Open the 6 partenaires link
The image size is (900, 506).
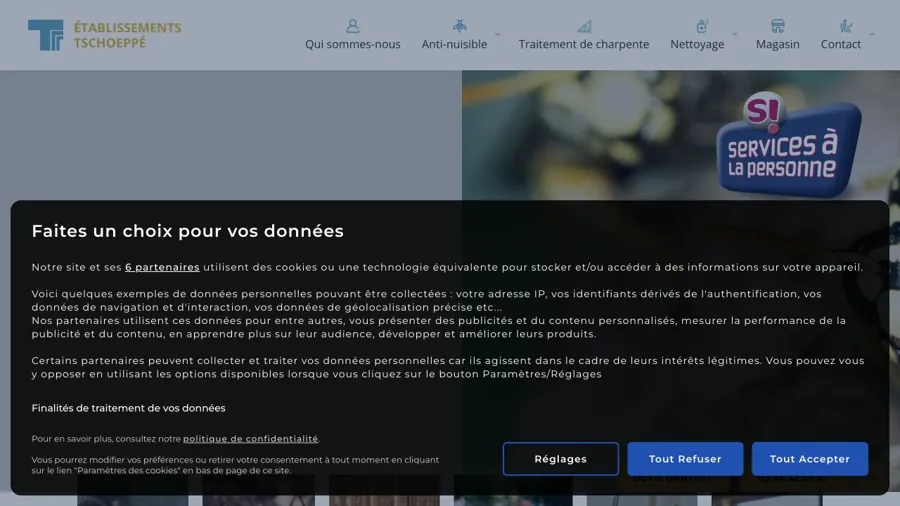click(x=162, y=267)
